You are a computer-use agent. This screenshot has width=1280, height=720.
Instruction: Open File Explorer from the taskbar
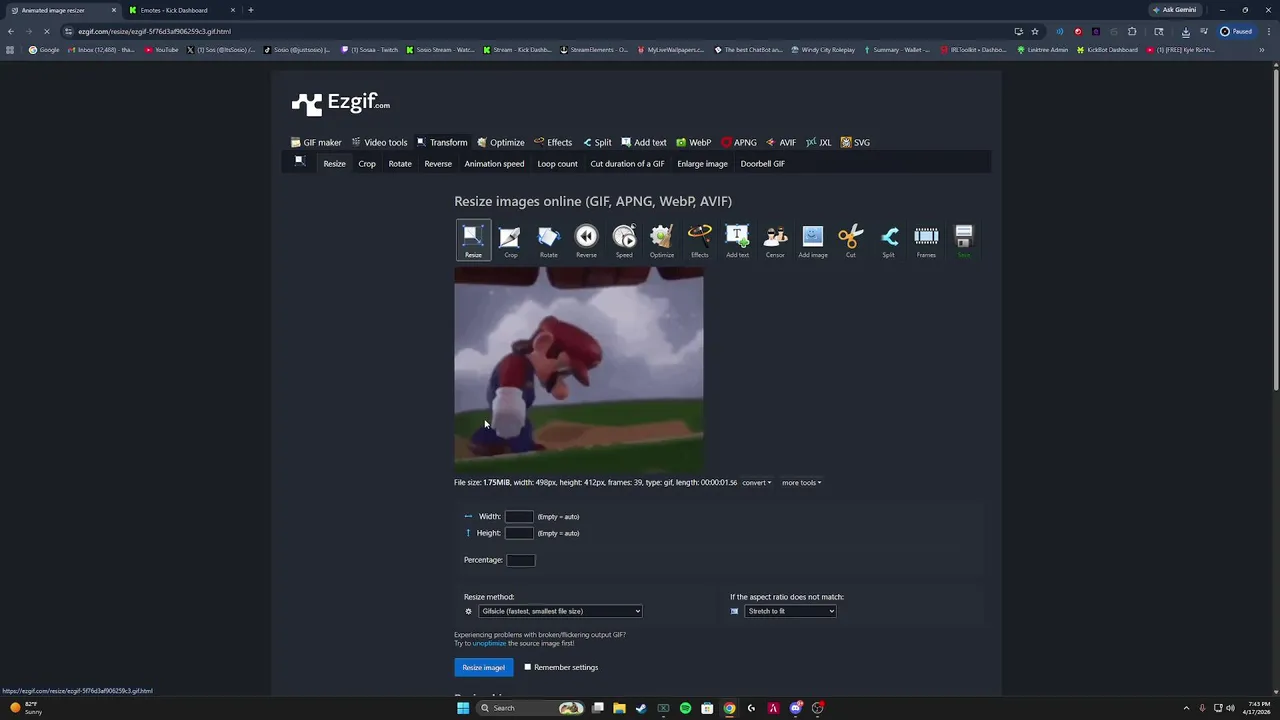(x=619, y=708)
